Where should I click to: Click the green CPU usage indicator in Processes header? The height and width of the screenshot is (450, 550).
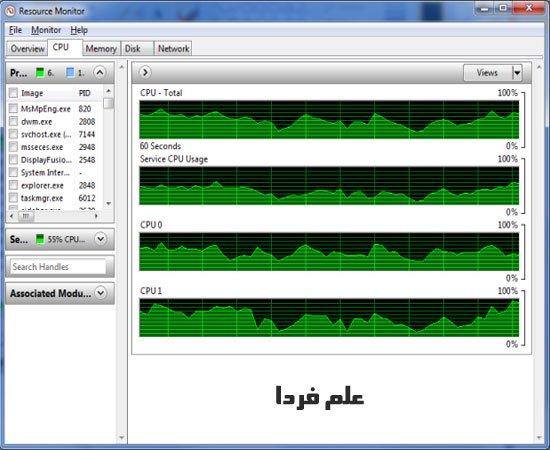click(x=40, y=73)
